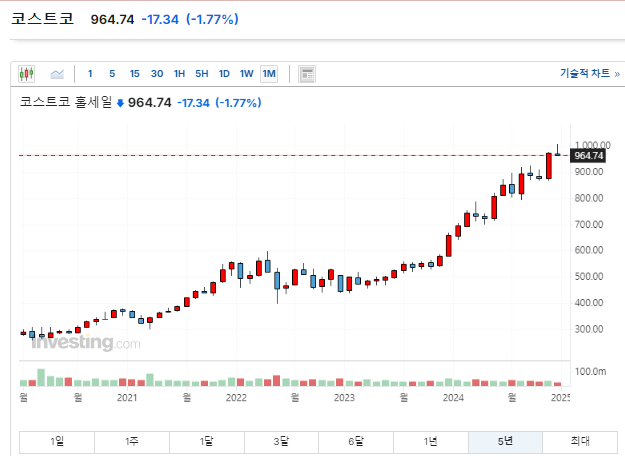Click the 1,000.00 price axis label
This screenshot has width=625, height=456.
(592, 145)
